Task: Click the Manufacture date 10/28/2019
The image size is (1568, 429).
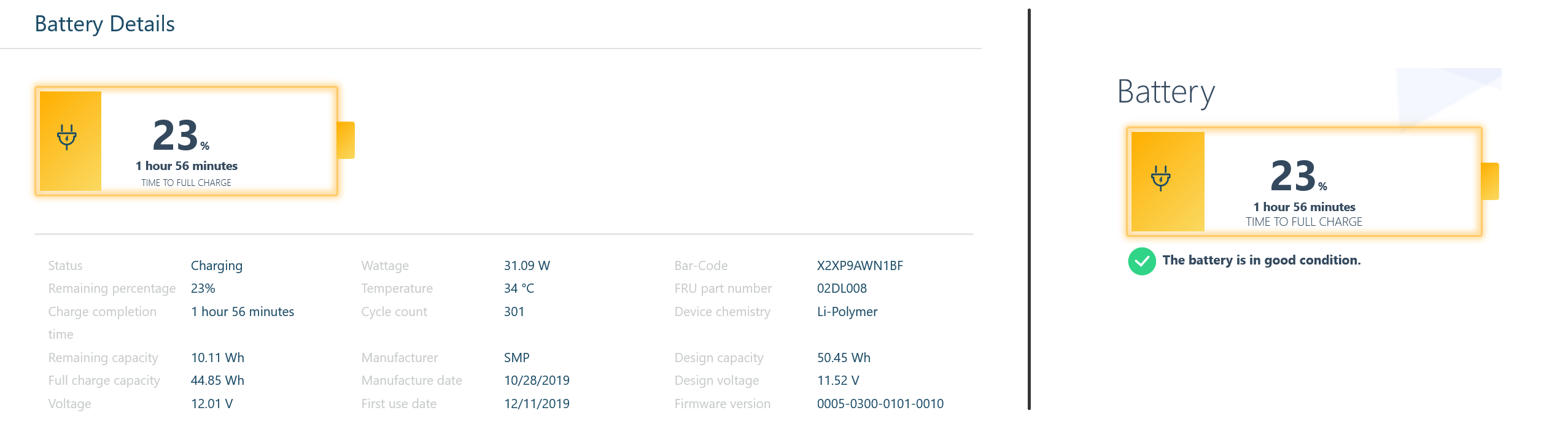Action: [x=537, y=381]
